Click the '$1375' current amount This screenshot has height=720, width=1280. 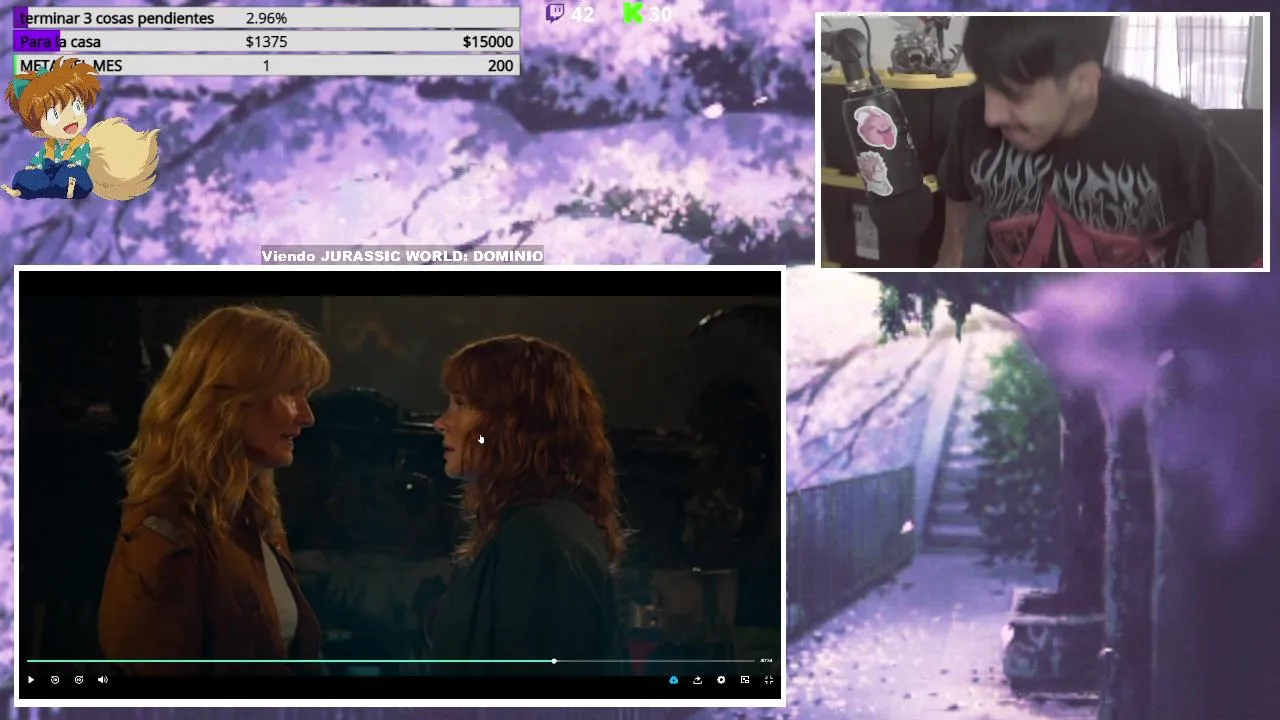(266, 42)
